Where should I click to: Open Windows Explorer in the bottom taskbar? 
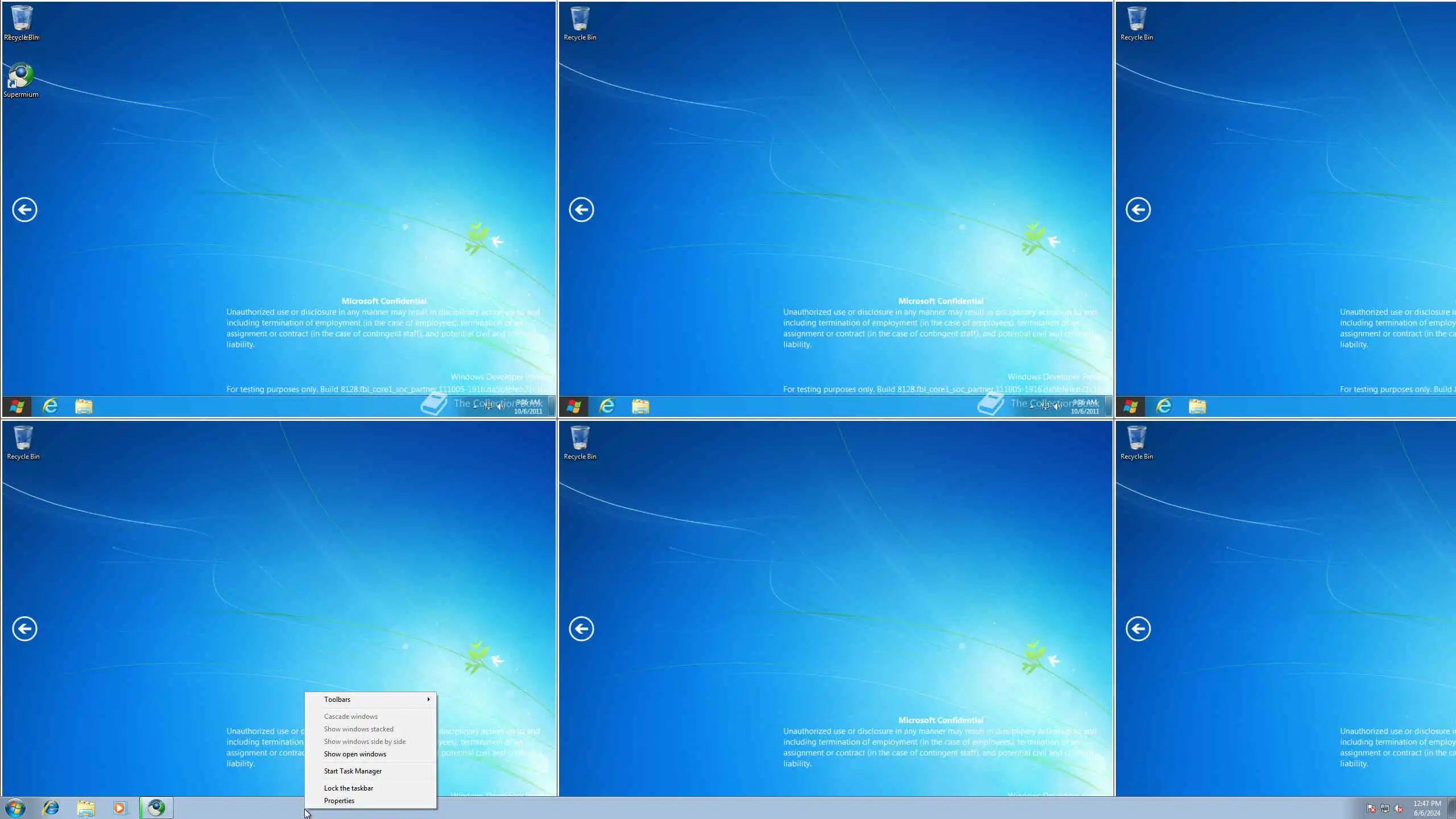[86, 808]
